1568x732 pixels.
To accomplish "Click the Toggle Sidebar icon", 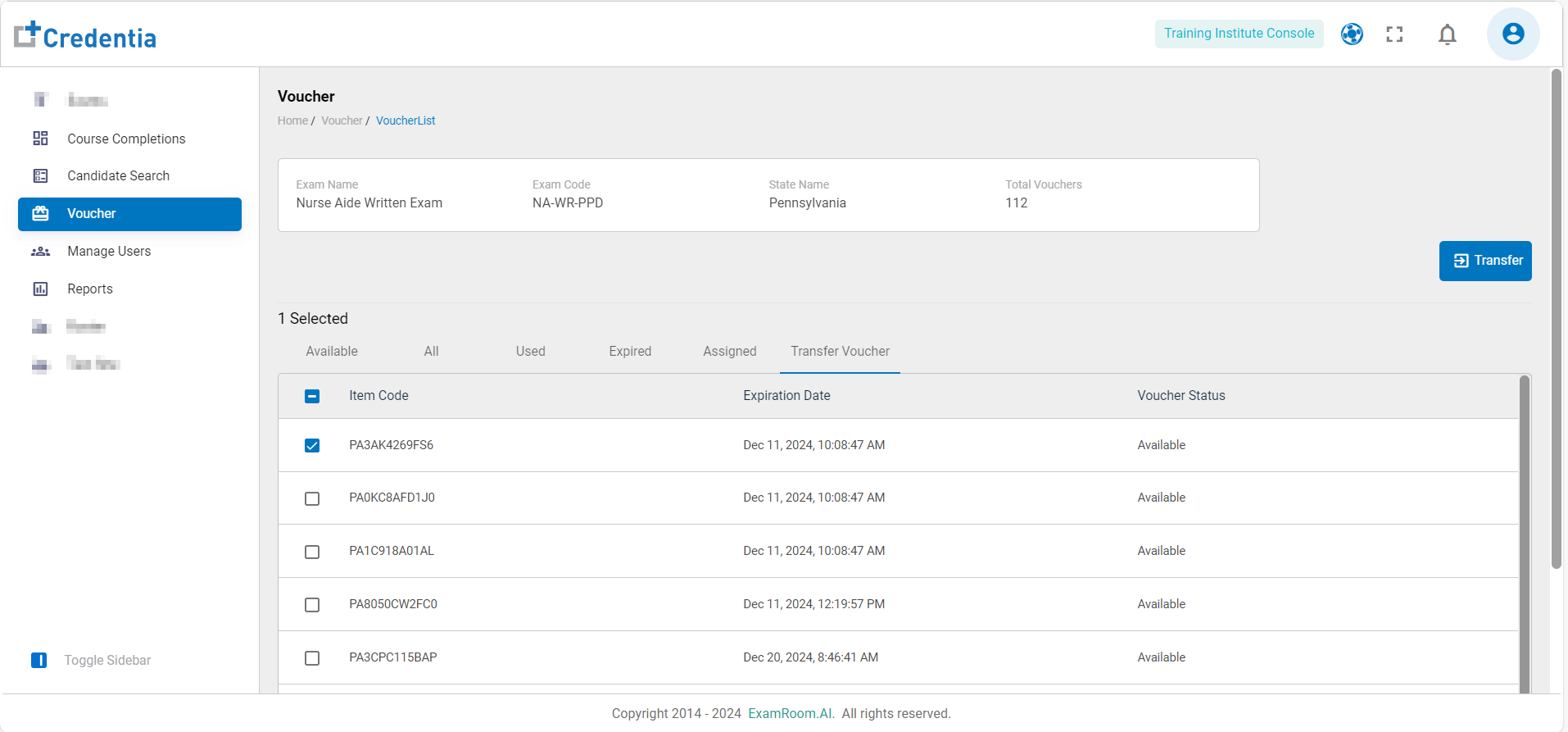I will coord(39,661).
